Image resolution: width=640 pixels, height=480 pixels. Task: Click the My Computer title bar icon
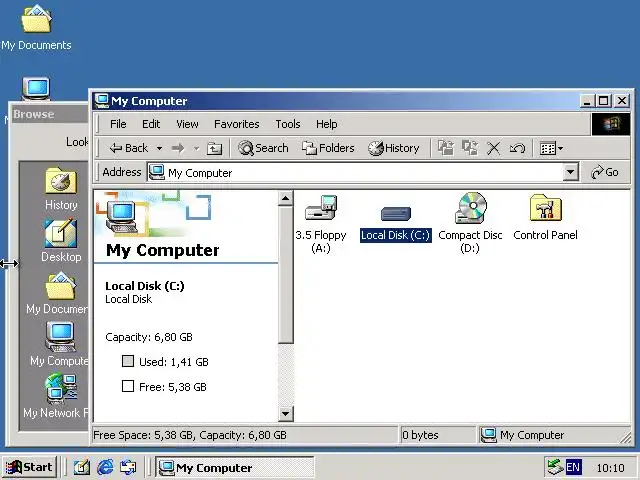point(101,100)
